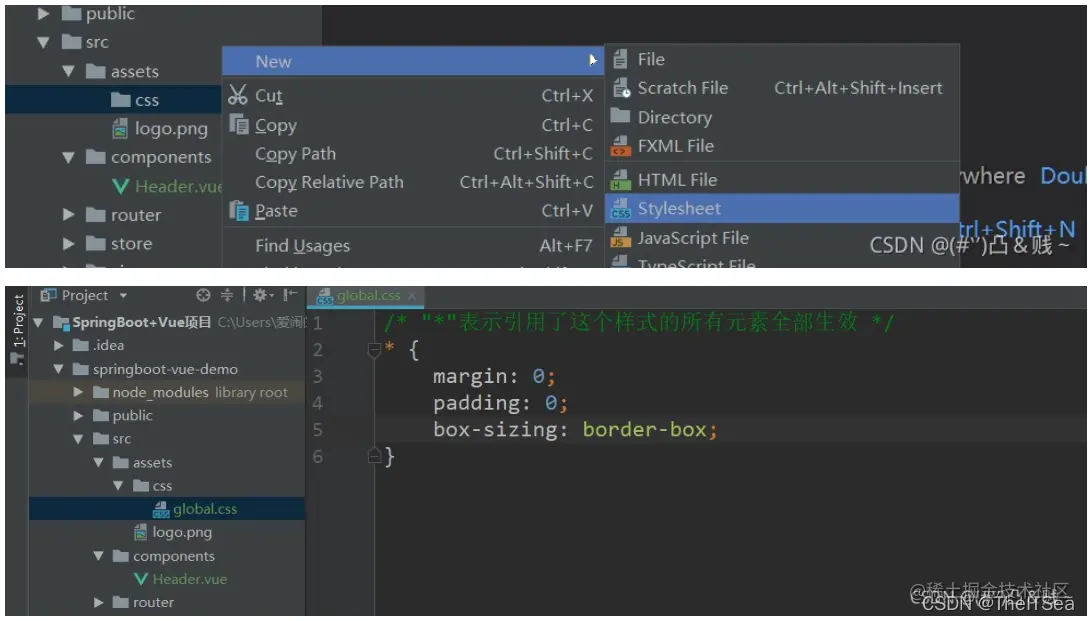
Task: Fold the CSS block at line 2
Action: [x=374, y=350]
